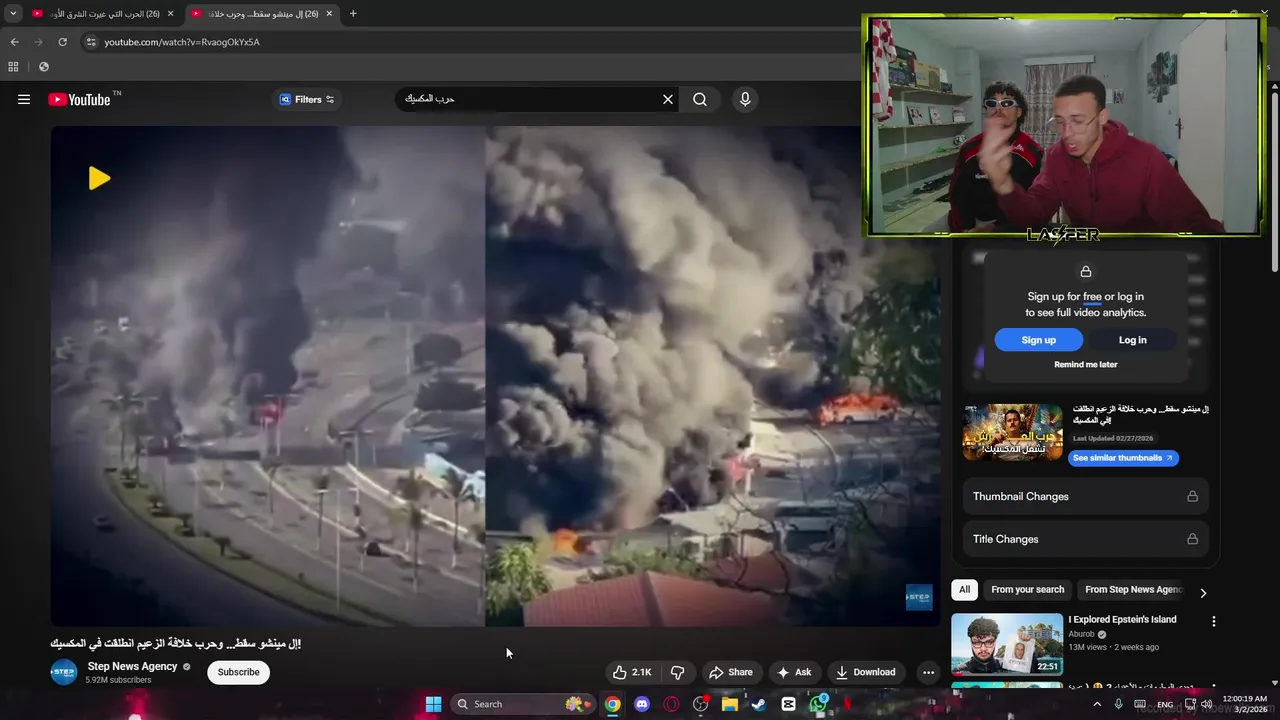Viewport: 1280px width, 720px height.
Task: Open File Explorer from taskbar
Action: (730, 704)
